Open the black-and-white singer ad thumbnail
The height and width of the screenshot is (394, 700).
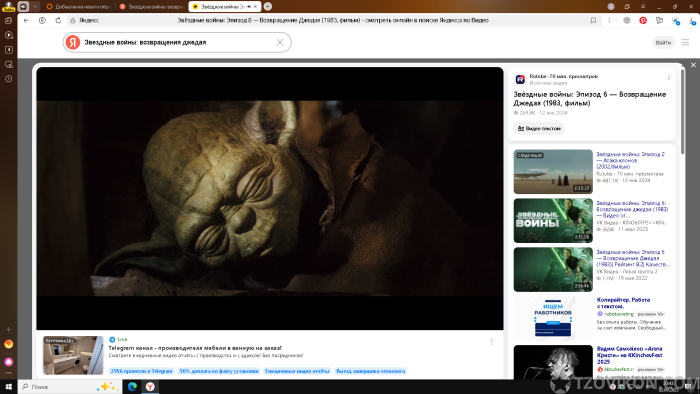553,362
